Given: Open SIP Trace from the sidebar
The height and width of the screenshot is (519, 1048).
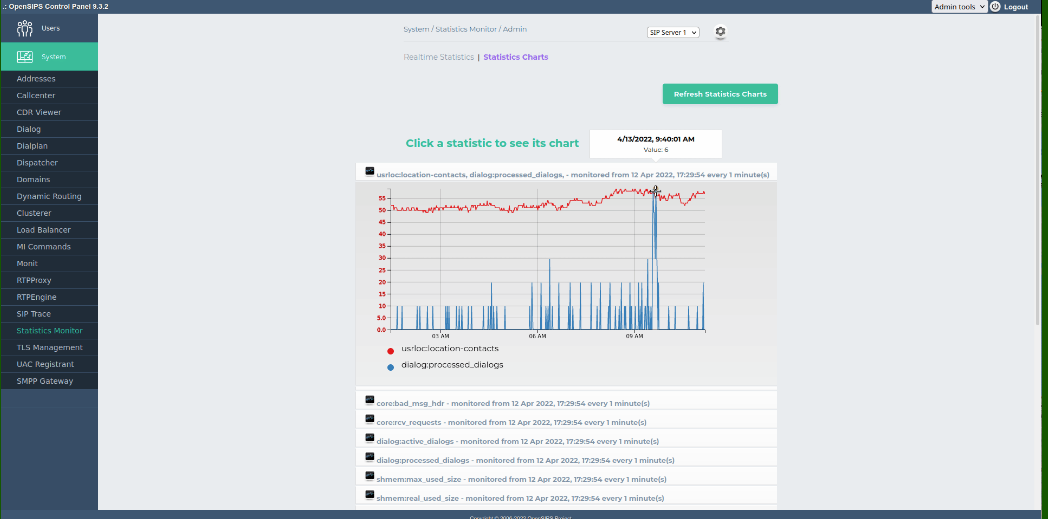Looking at the screenshot, I should 34,314.
